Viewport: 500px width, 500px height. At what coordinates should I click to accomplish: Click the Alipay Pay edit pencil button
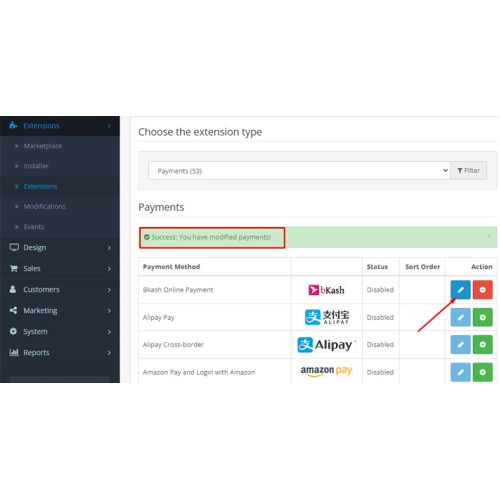point(460,317)
